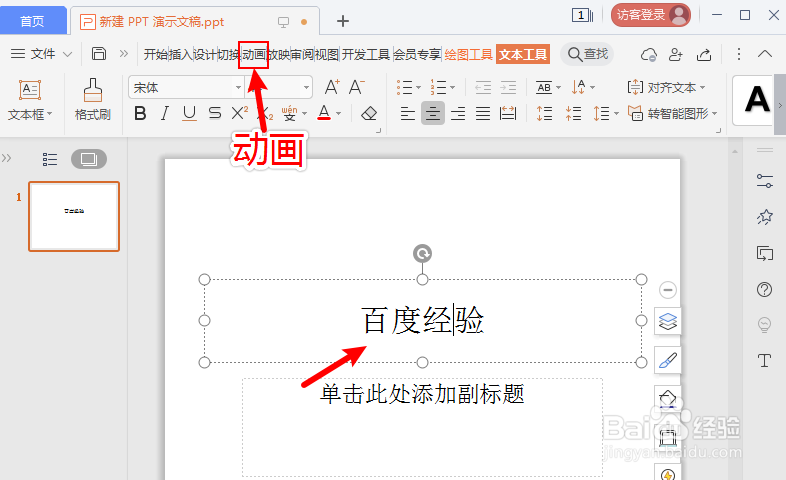The width and height of the screenshot is (786, 480).
Task: Select slide 1 thumbnail
Action: [74, 216]
